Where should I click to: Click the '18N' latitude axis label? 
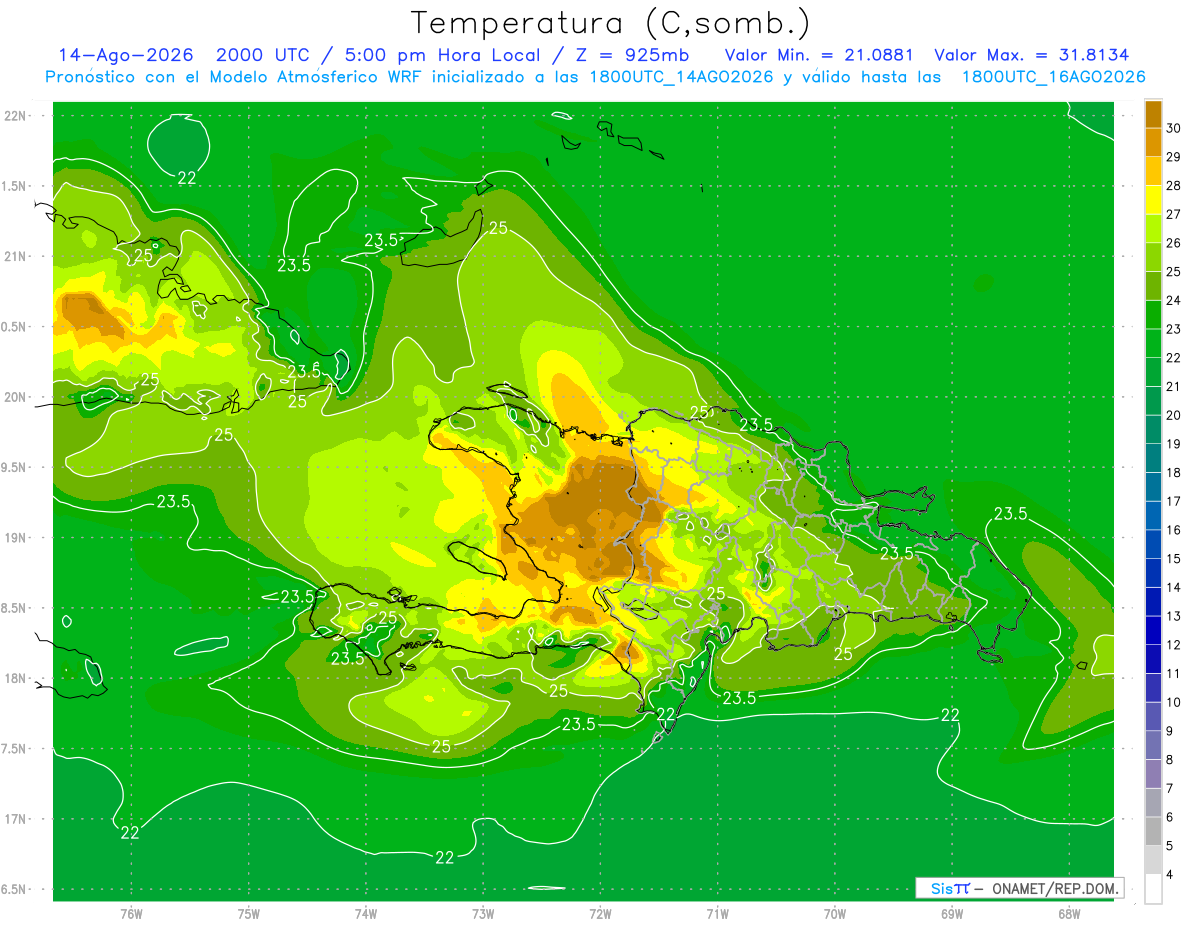click(x=16, y=678)
